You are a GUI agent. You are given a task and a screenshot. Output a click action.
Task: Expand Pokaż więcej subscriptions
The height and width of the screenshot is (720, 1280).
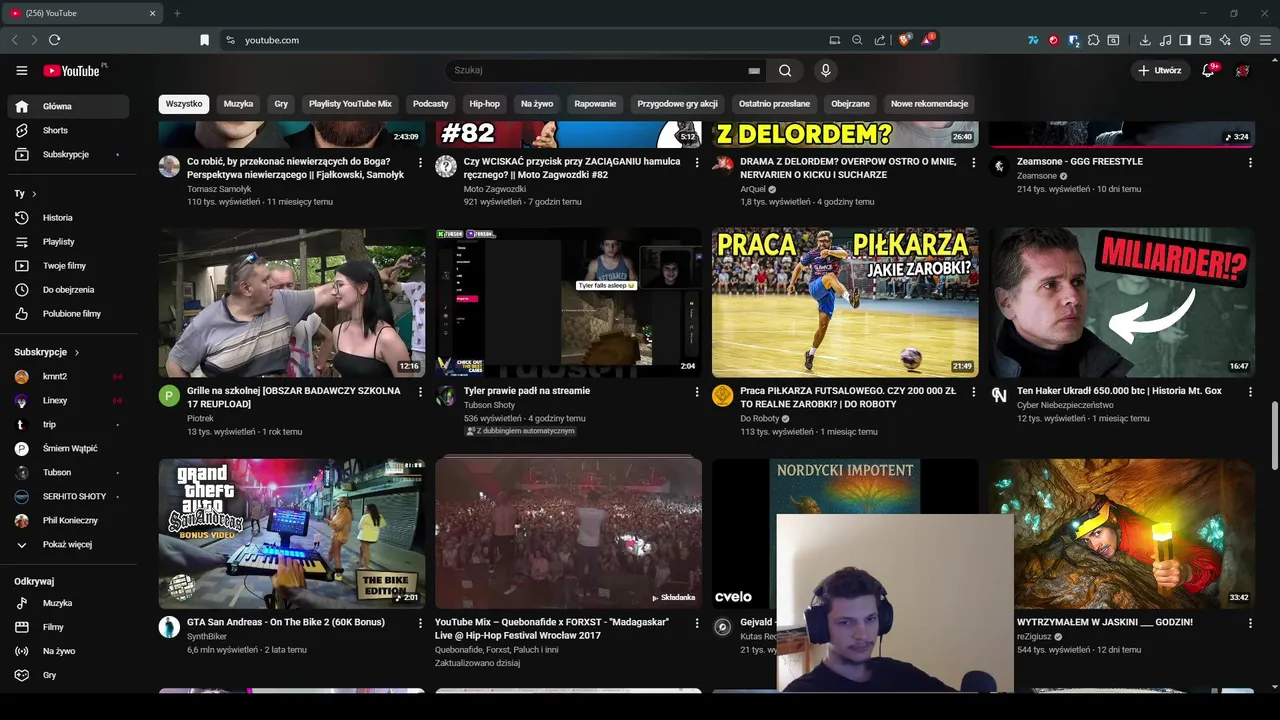pyautogui.click(x=68, y=545)
